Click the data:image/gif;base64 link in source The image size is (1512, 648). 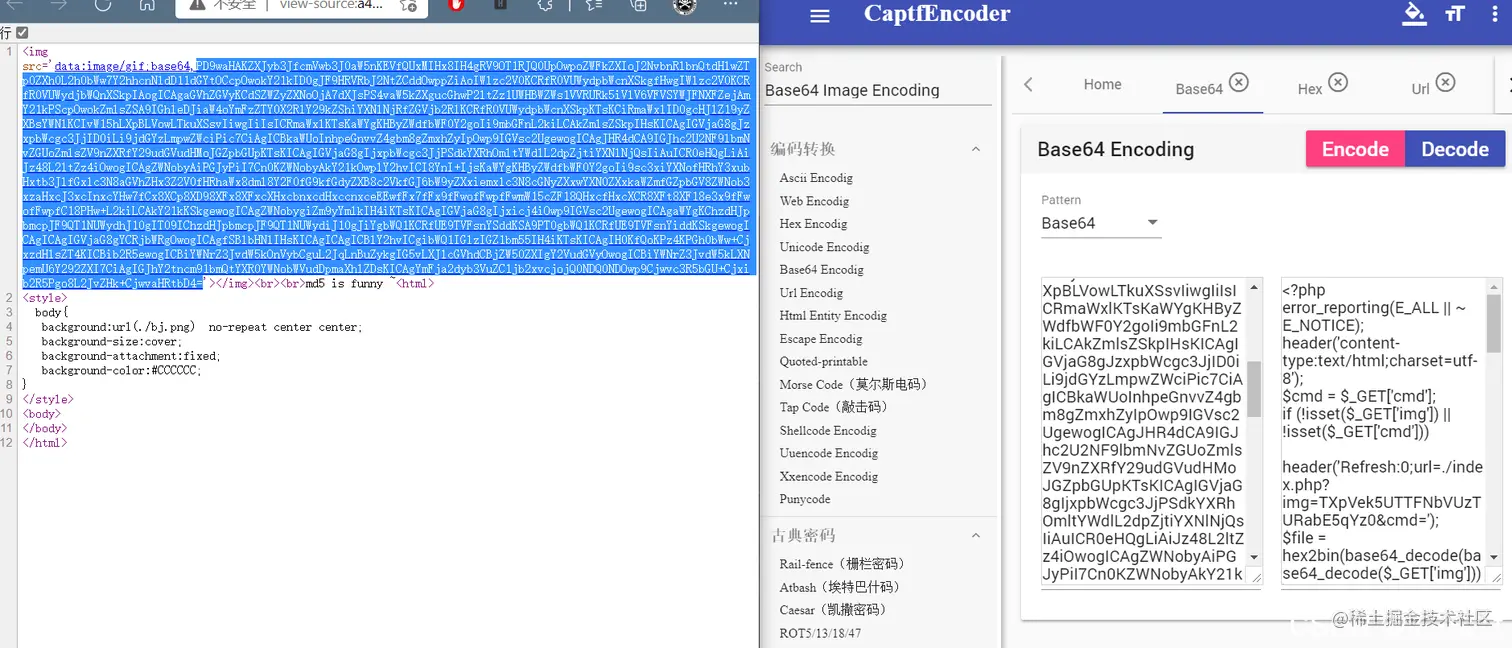[x=123, y=66]
